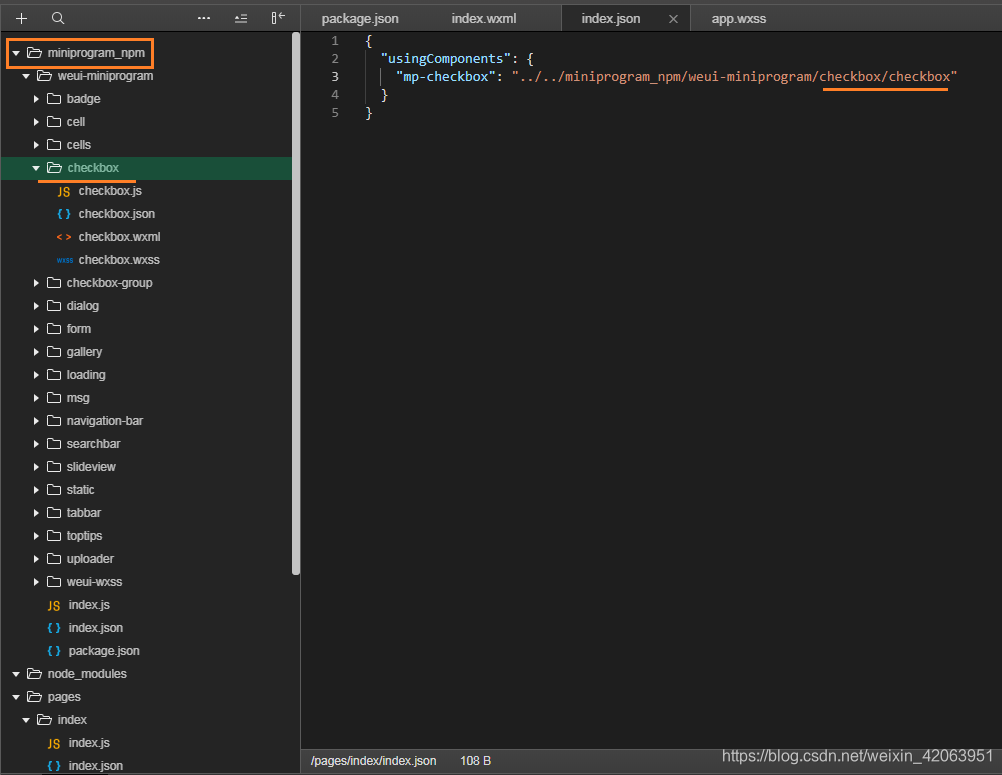Collapse the checkbox folder arrow

[36, 168]
